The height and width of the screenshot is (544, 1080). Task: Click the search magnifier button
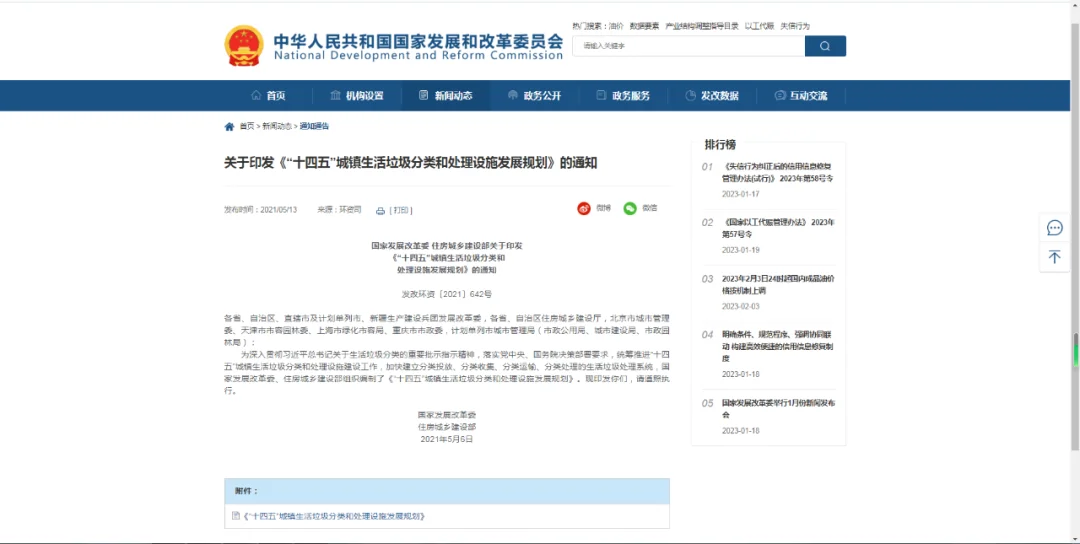pyautogui.click(x=824, y=46)
